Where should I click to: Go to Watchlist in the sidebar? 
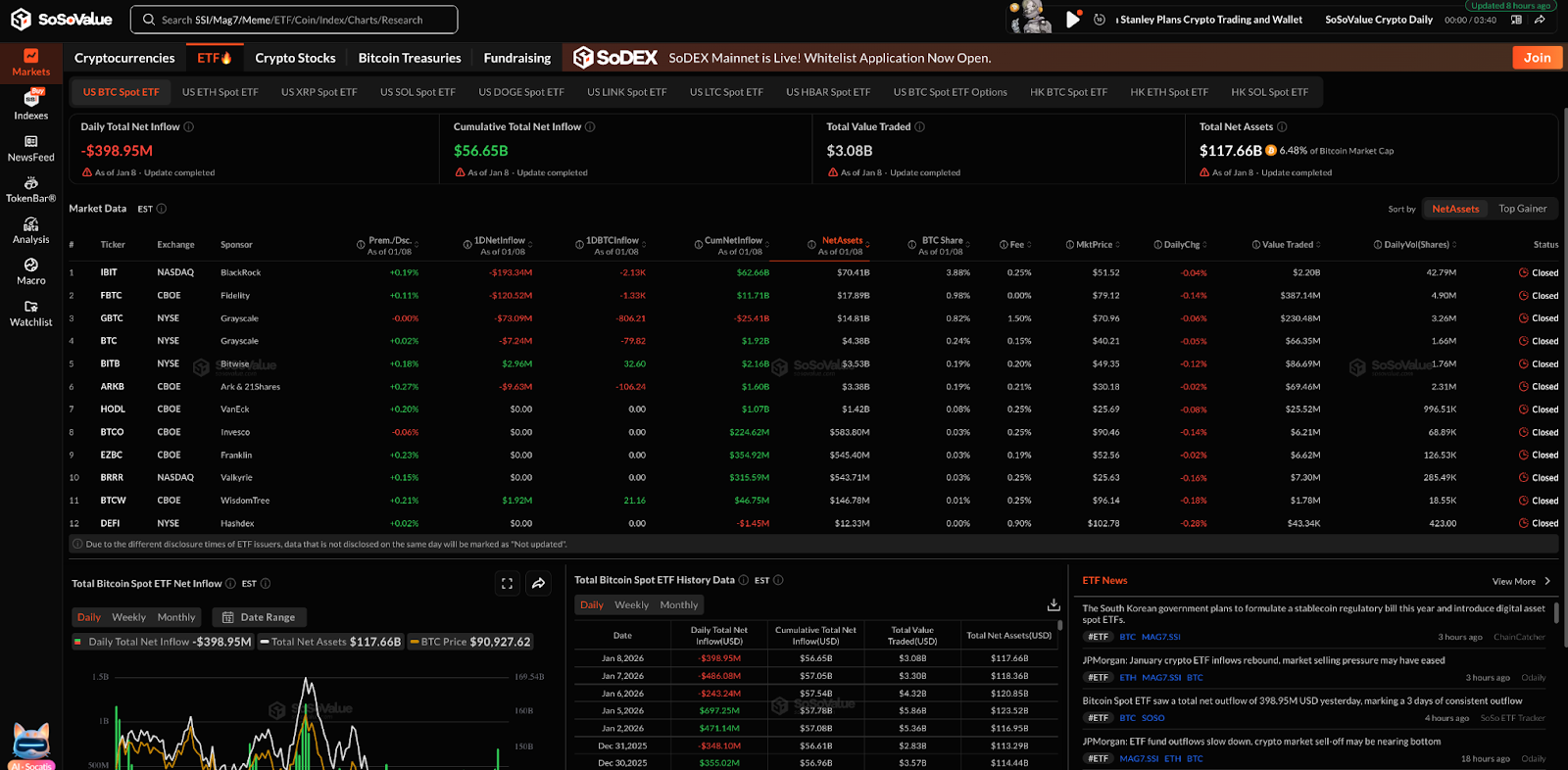pos(30,313)
